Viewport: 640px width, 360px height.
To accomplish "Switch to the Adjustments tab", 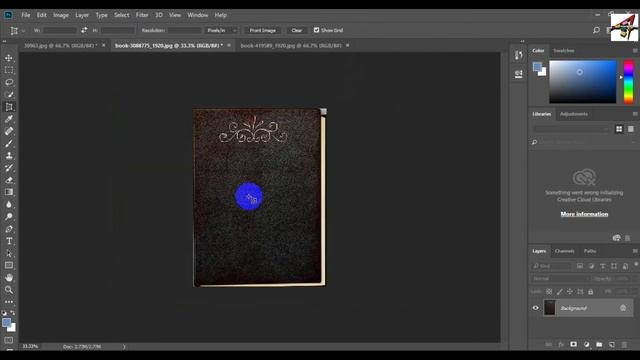I will click(x=574, y=114).
